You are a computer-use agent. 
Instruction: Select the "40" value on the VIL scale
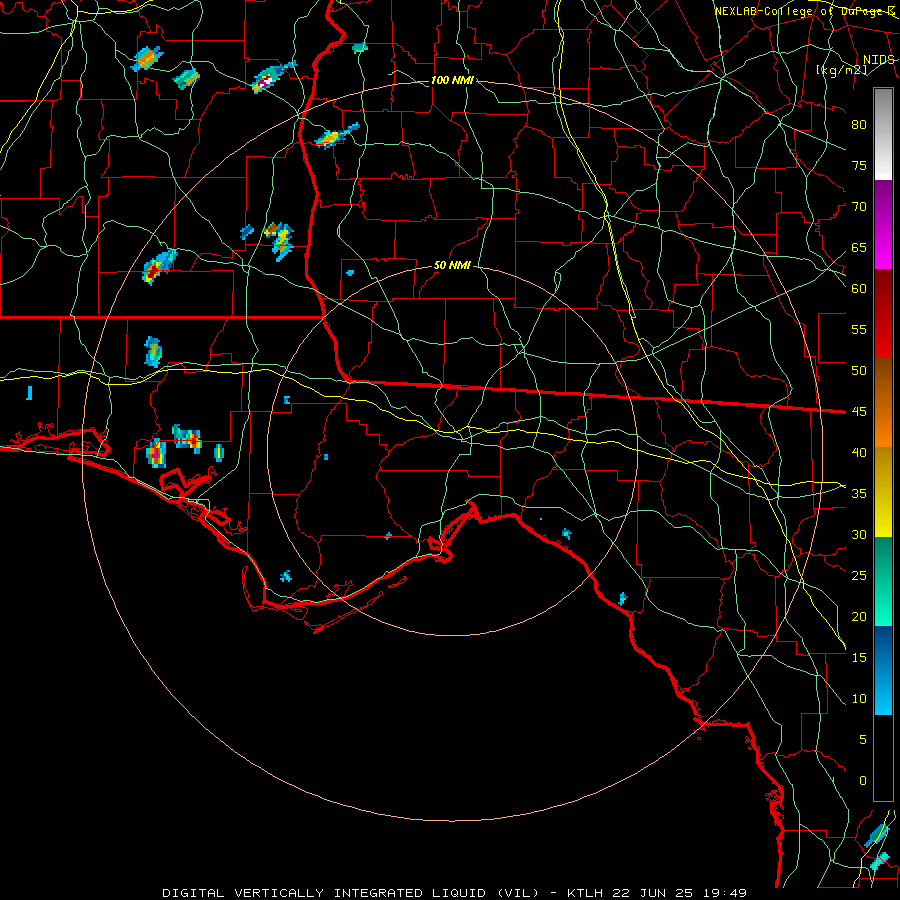click(x=859, y=453)
